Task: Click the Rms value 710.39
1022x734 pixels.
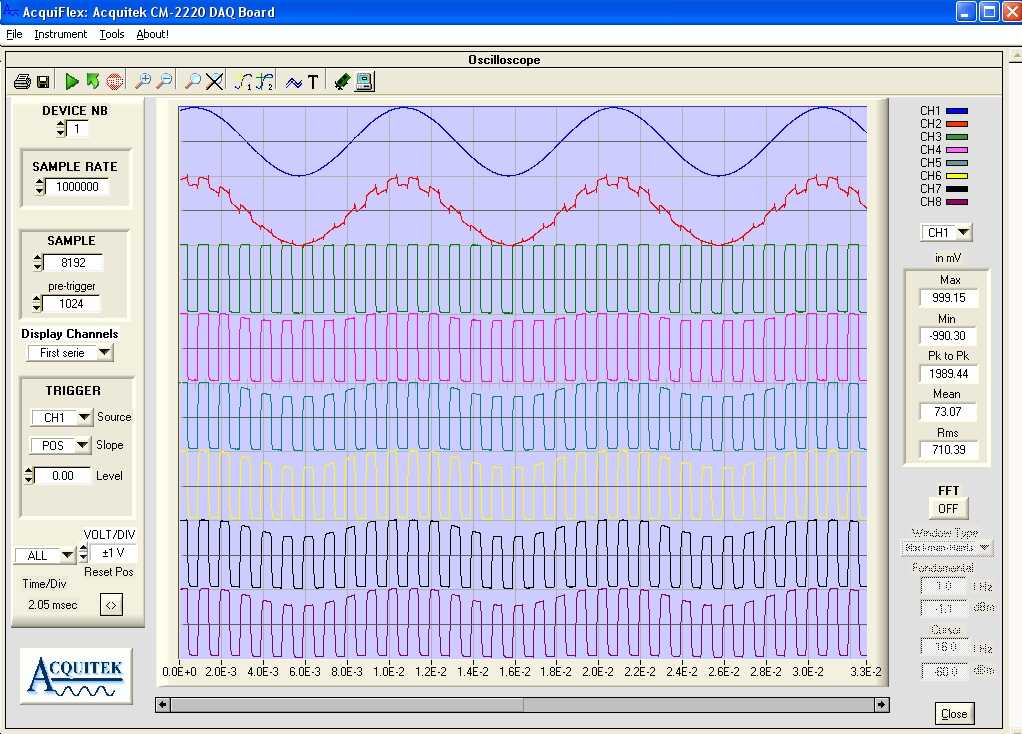Action: (x=948, y=449)
